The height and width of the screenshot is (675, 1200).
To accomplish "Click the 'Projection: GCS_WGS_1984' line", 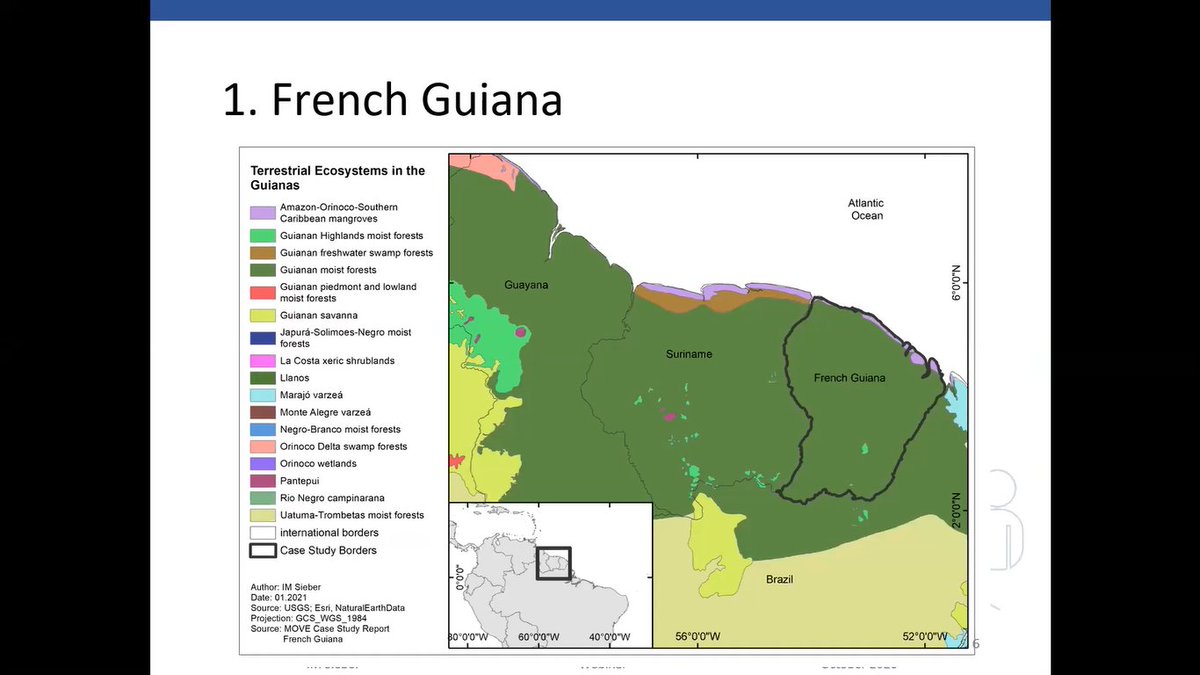I will (x=310, y=618).
